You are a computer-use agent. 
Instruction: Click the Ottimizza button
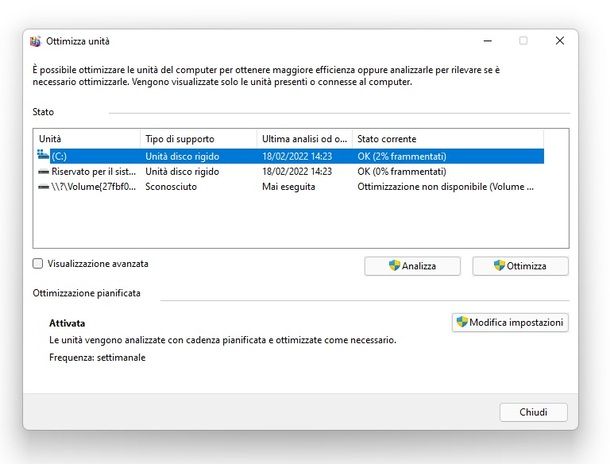(520, 266)
